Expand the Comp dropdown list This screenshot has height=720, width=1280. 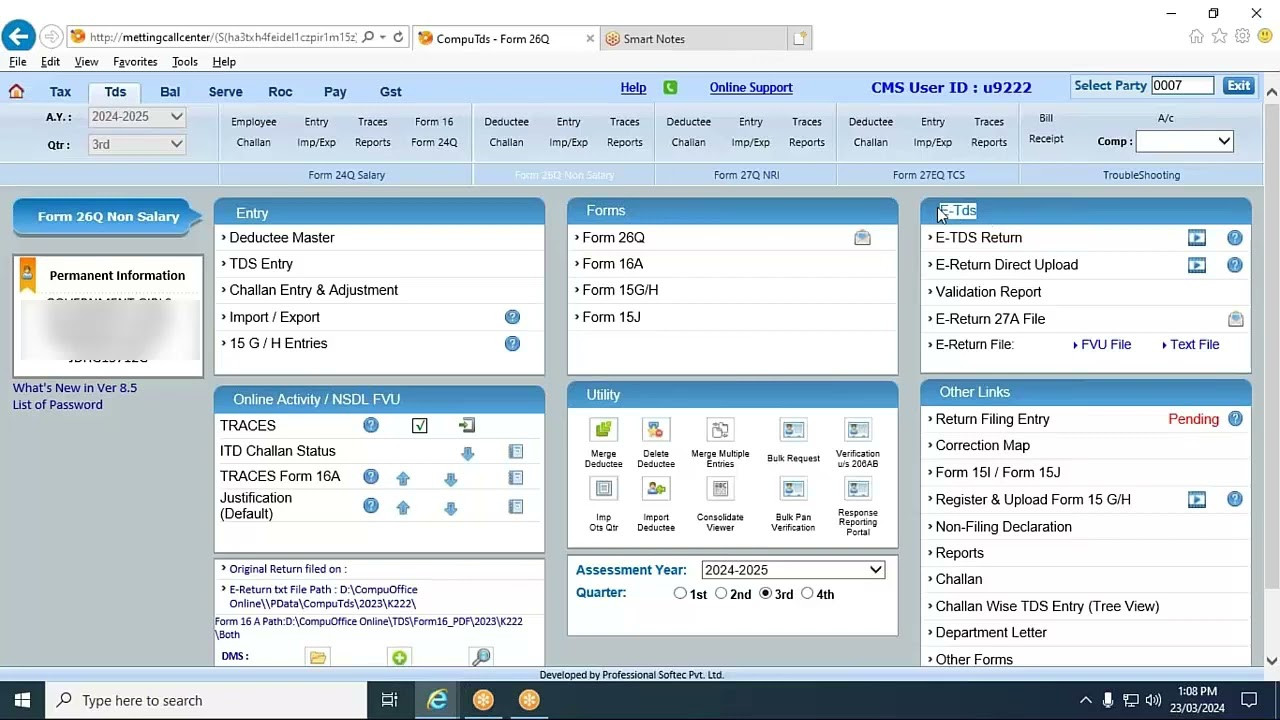tap(1184, 141)
